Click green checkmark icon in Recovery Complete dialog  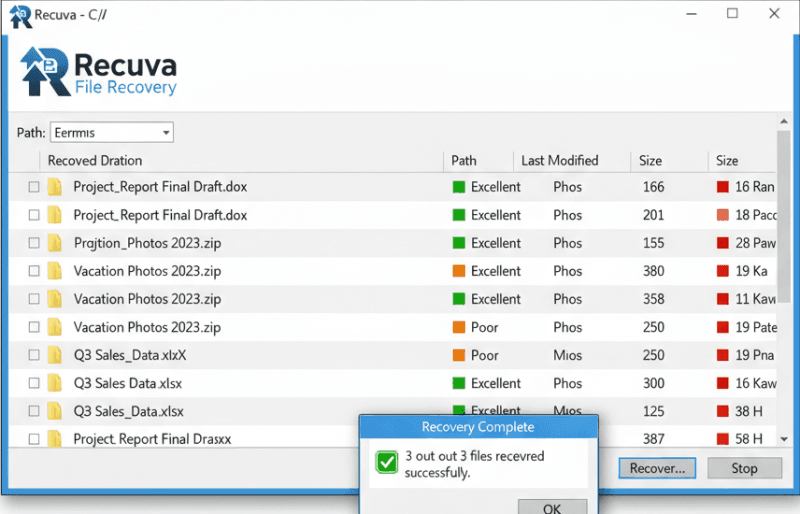click(386, 461)
